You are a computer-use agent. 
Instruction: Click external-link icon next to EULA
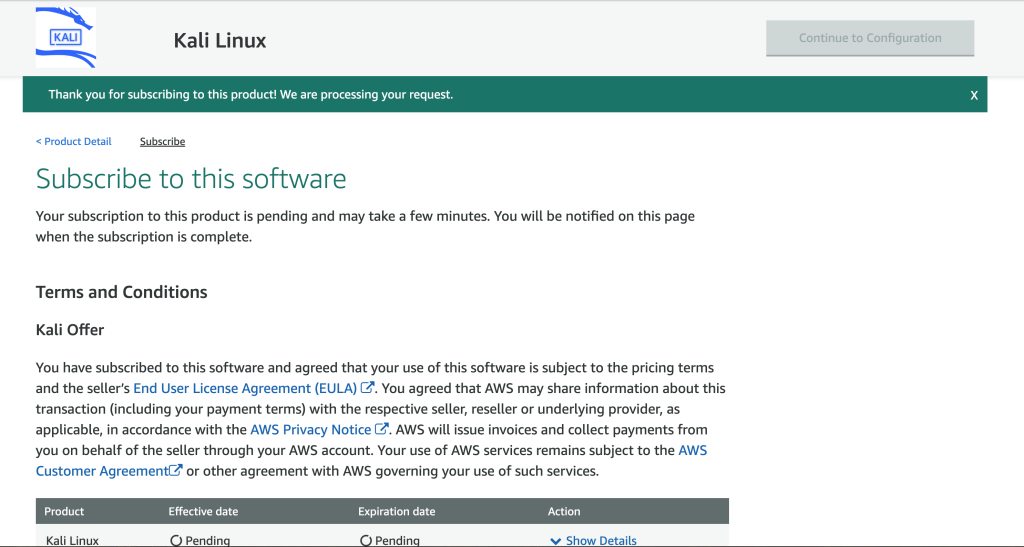coord(368,387)
